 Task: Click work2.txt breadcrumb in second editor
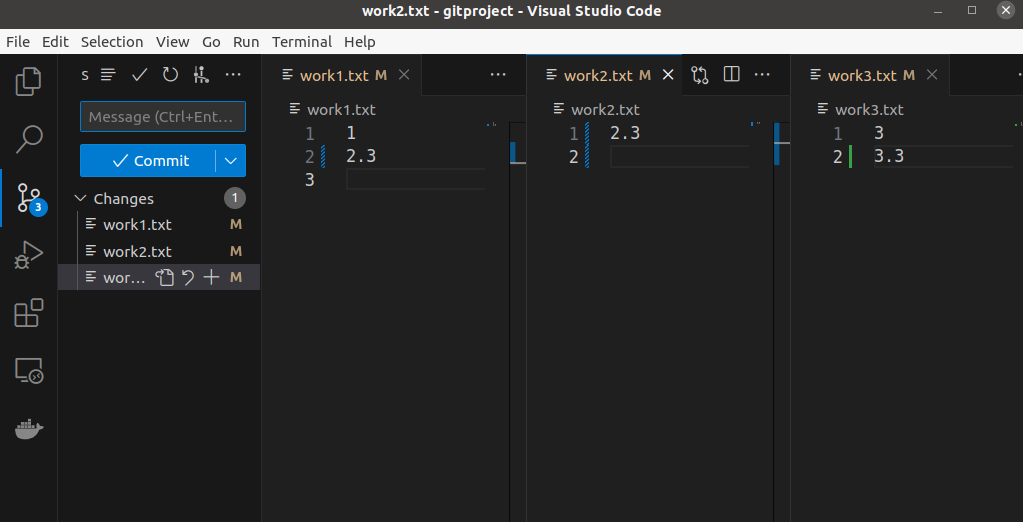605,110
